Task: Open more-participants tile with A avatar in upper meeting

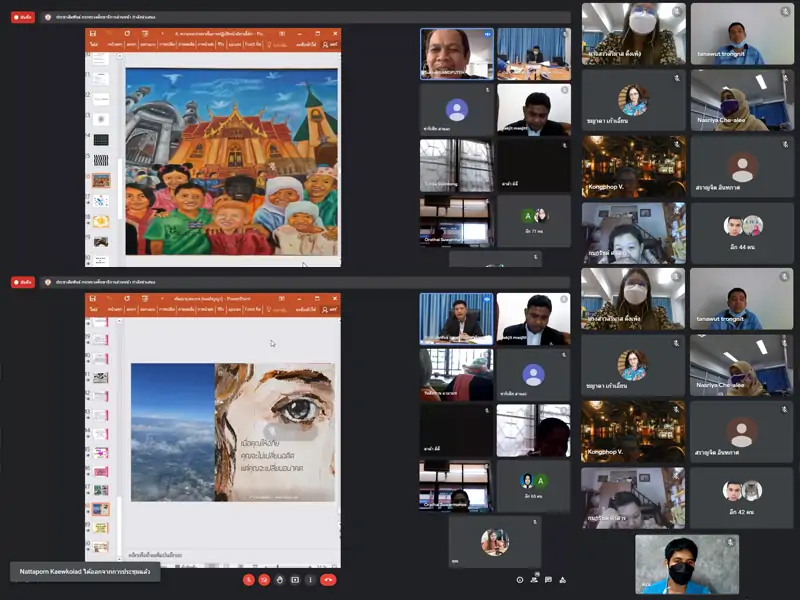Action: 534,221
